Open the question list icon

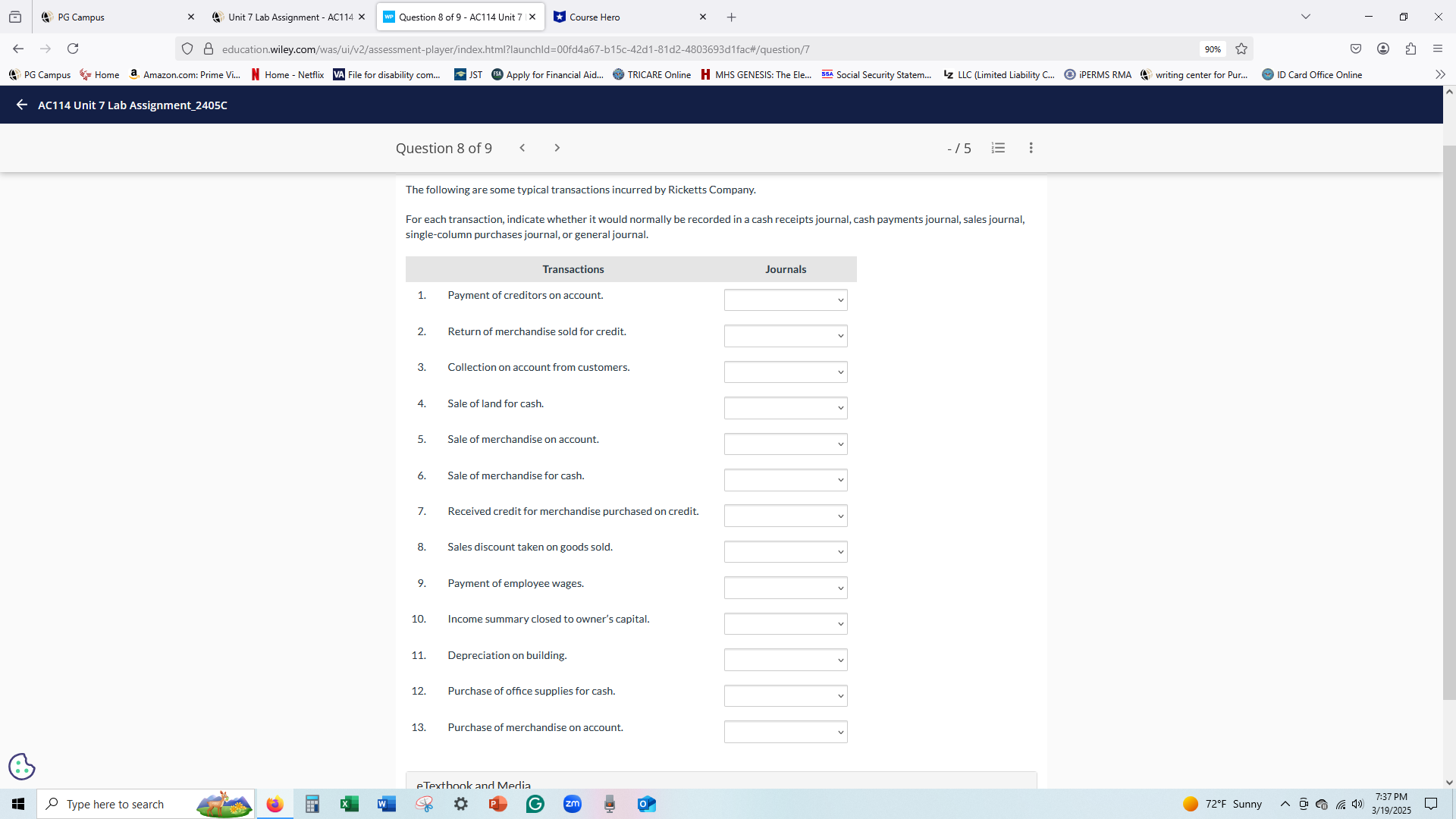(x=998, y=148)
